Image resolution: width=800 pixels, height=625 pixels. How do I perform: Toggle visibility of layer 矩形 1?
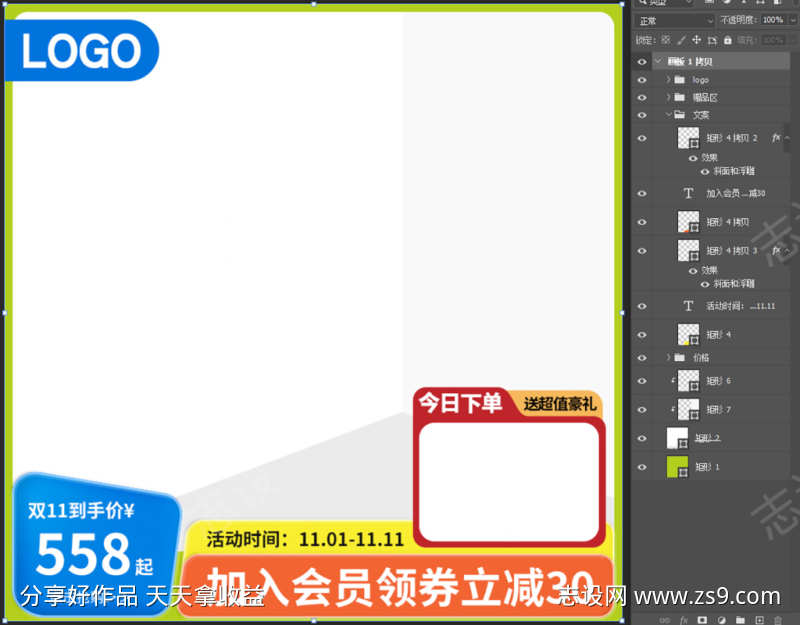coord(641,467)
